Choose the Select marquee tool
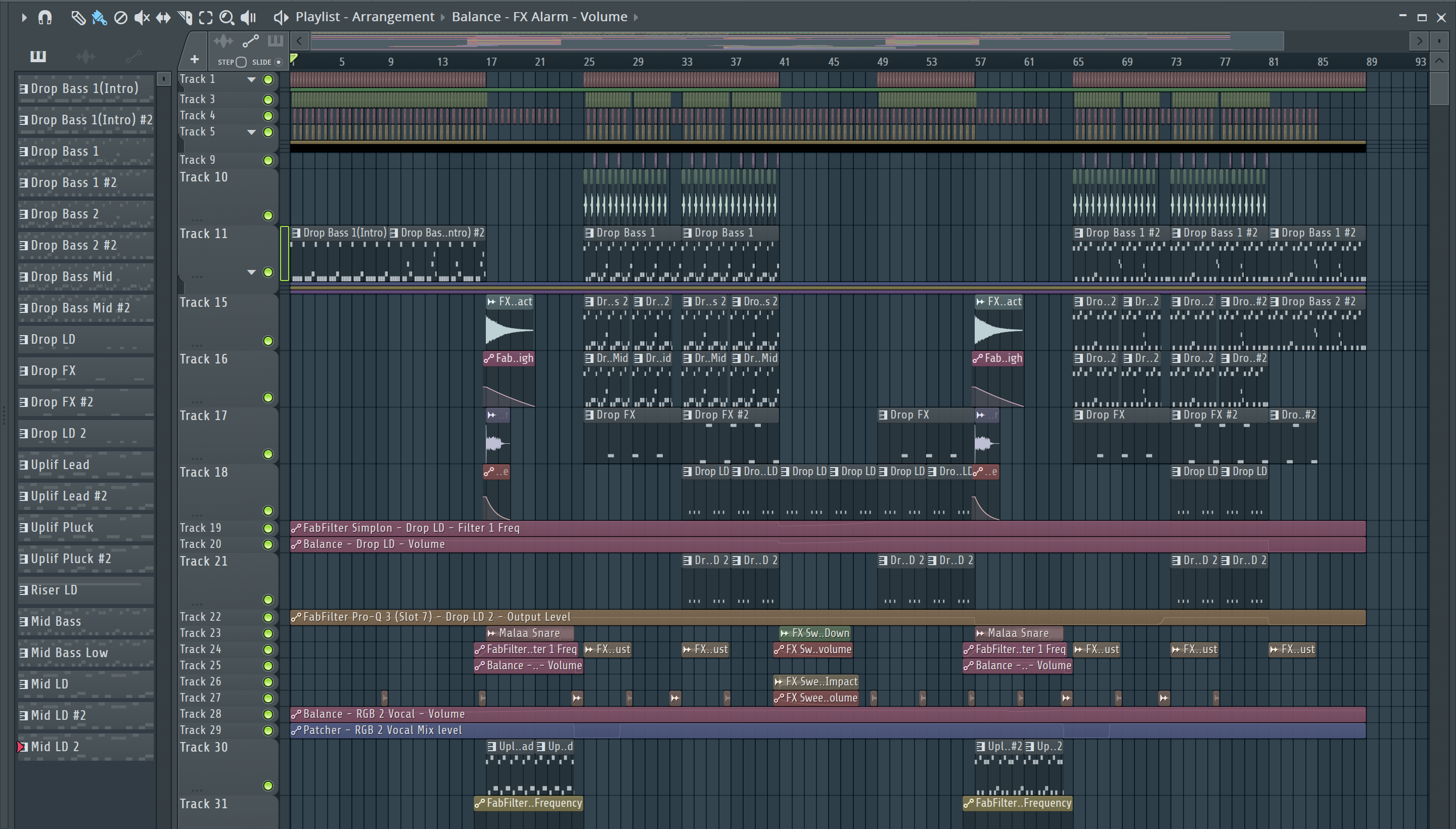 pyautogui.click(x=206, y=18)
